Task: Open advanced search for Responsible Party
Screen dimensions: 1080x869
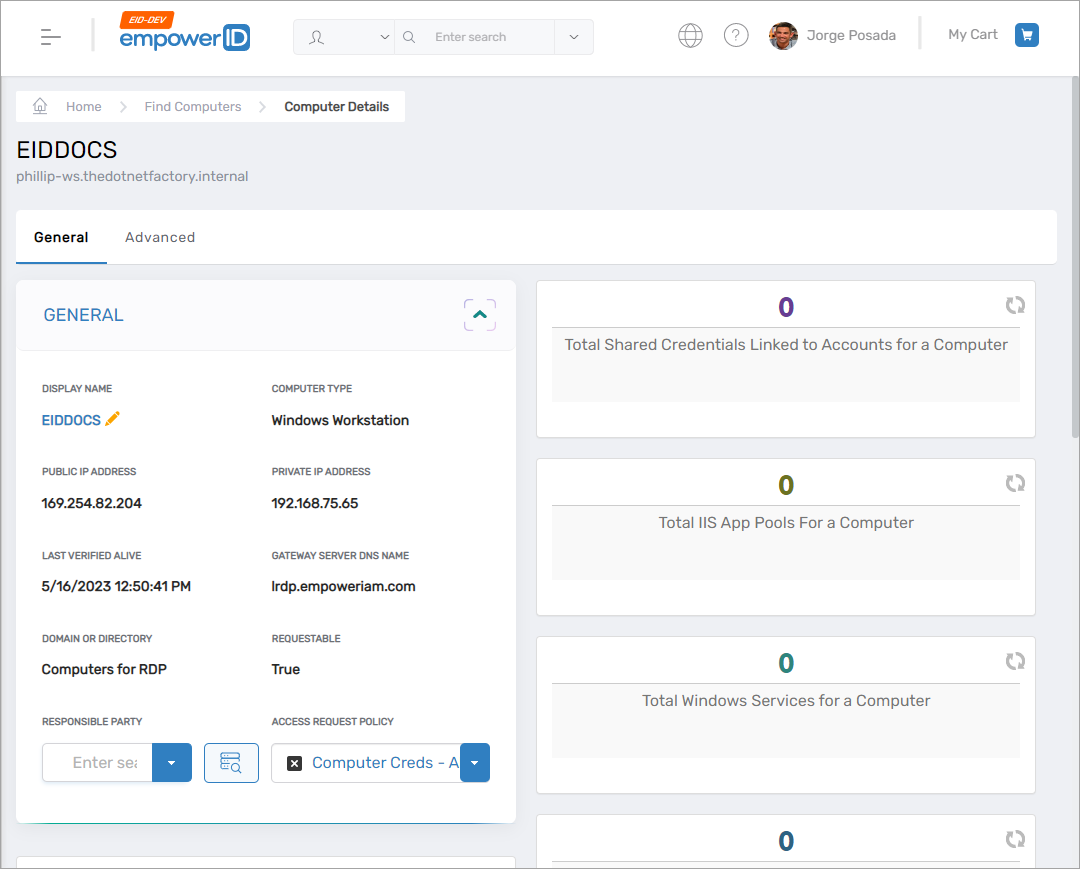Action: tap(231, 763)
